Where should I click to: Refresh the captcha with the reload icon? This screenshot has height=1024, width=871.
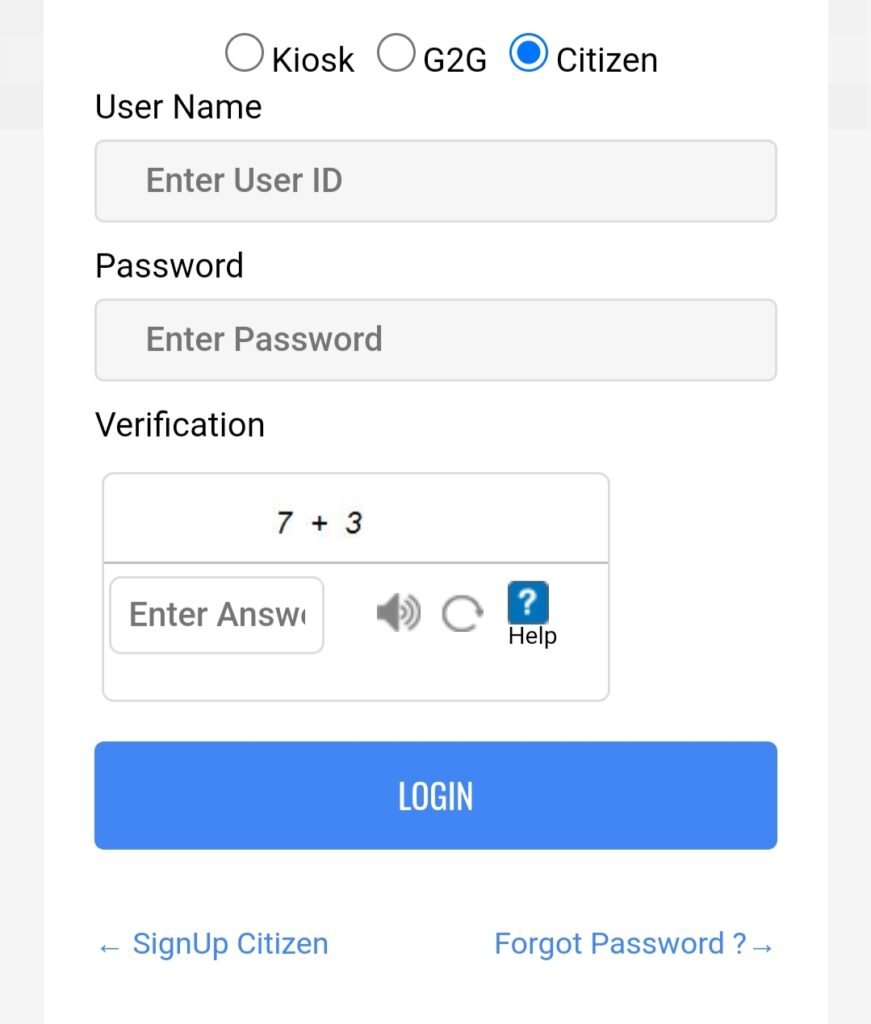coord(462,614)
